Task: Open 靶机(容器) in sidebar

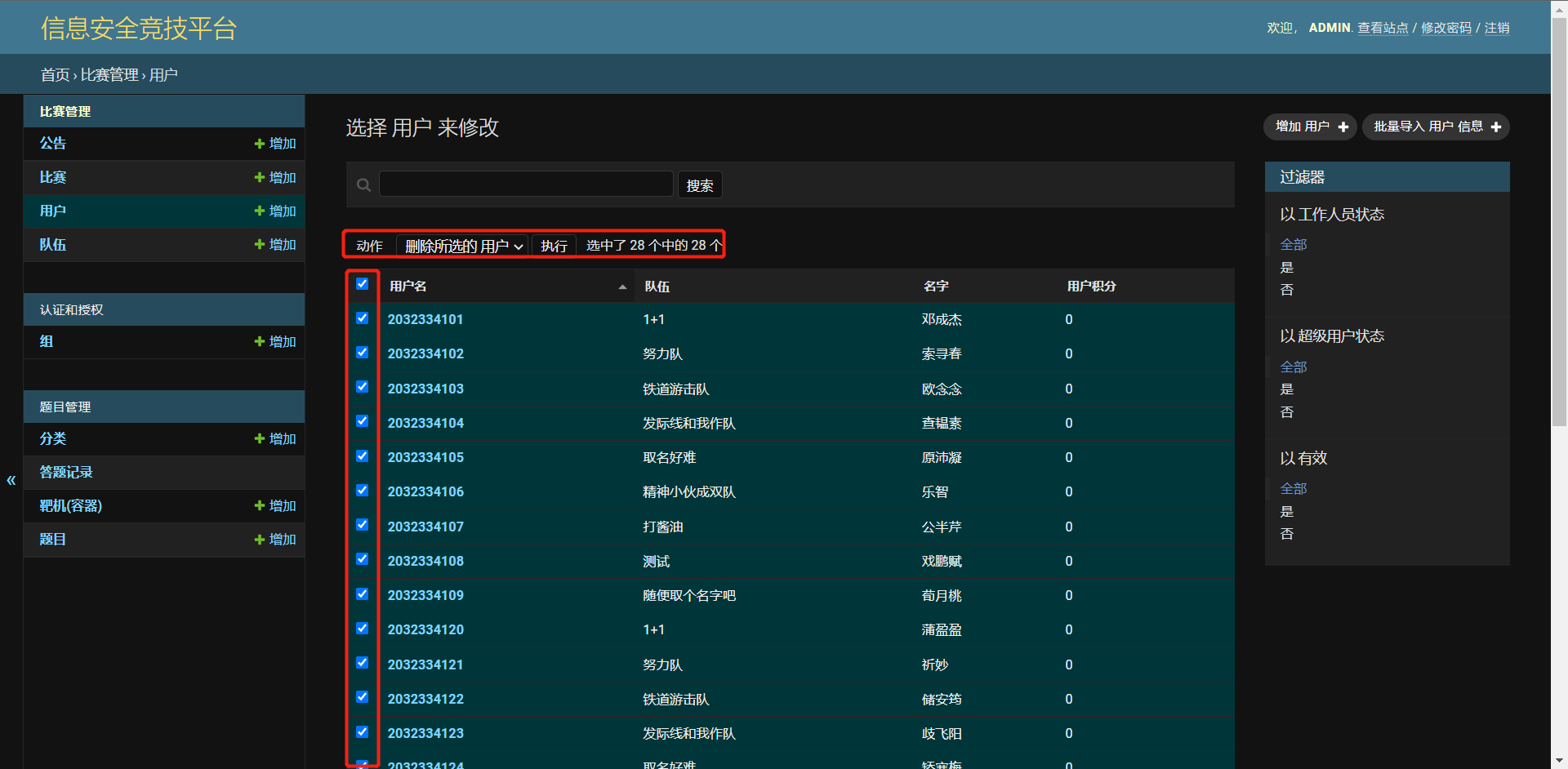Action: click(71, 505)
